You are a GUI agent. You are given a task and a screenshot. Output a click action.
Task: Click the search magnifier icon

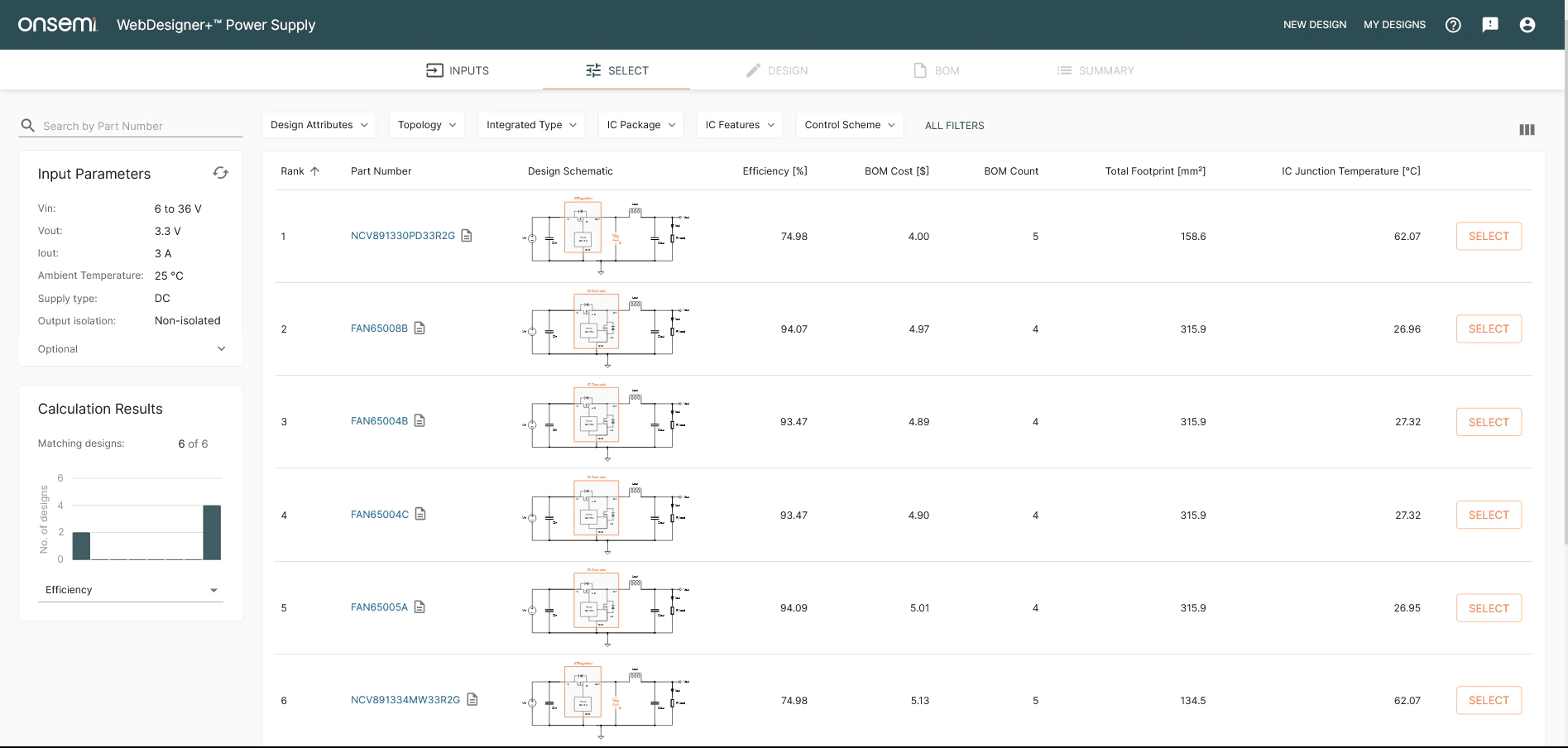(28, 125)
